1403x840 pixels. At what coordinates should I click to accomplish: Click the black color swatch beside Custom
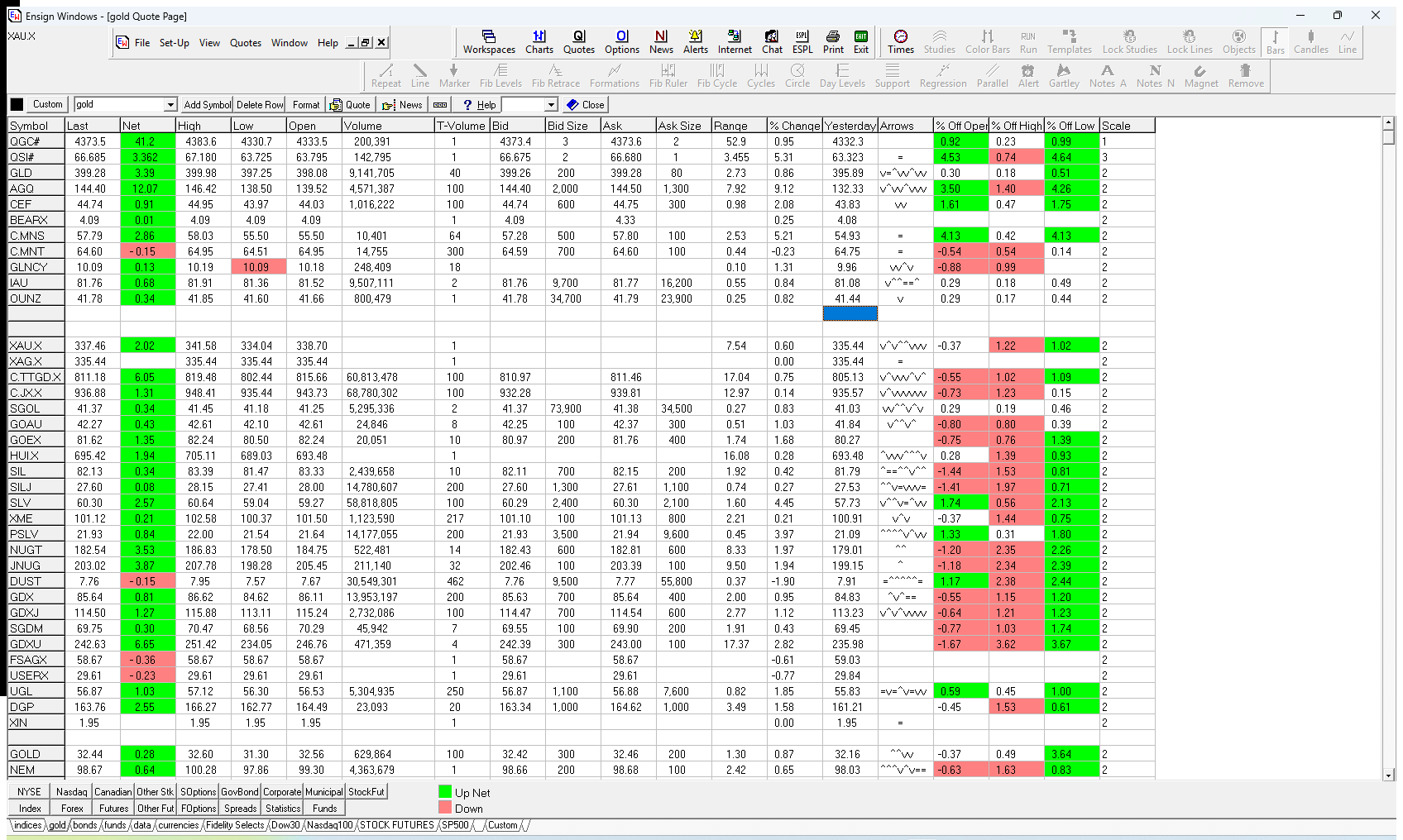point(17,105)
